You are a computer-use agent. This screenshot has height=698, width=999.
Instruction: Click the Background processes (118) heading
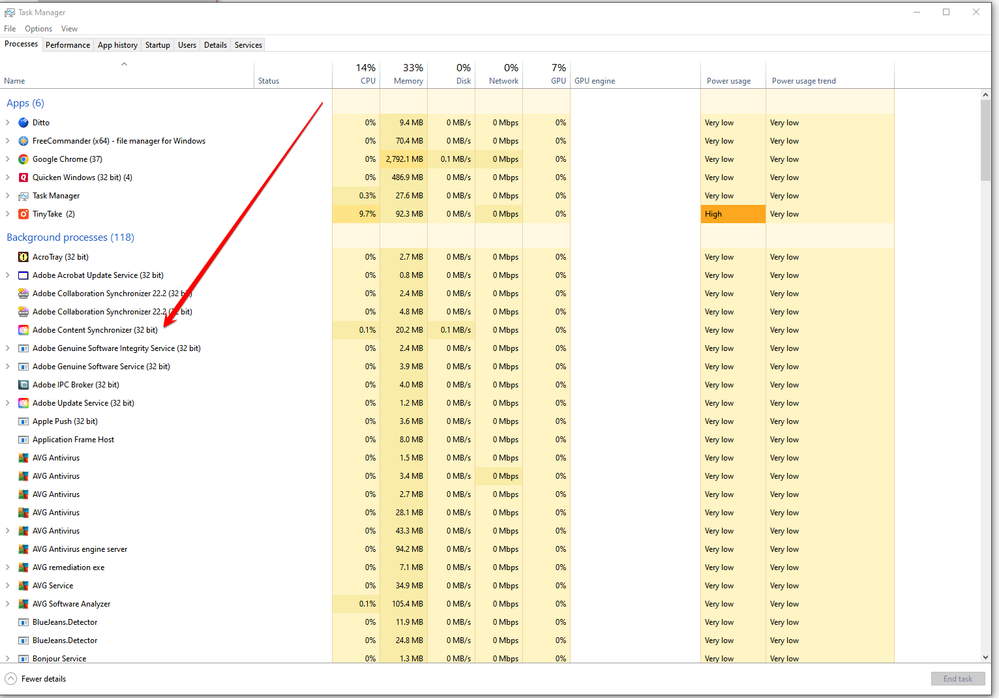(x=70, y=238)
